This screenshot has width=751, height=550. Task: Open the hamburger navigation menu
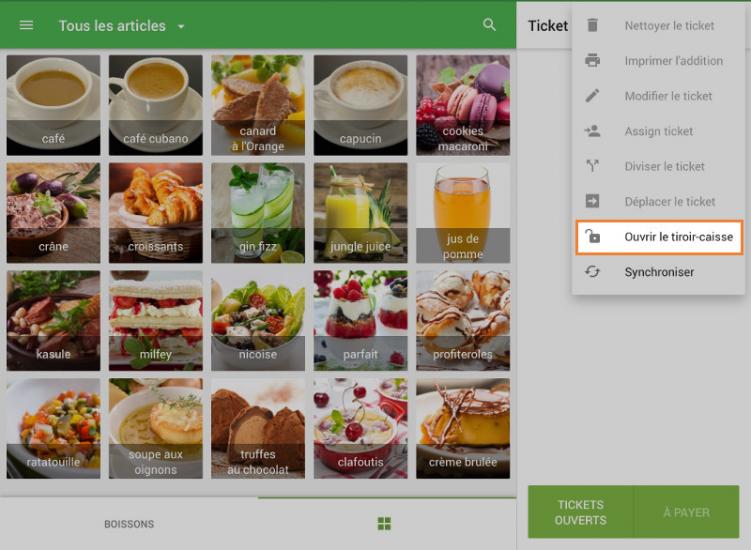pyautogui.click(x=26, y=25)
